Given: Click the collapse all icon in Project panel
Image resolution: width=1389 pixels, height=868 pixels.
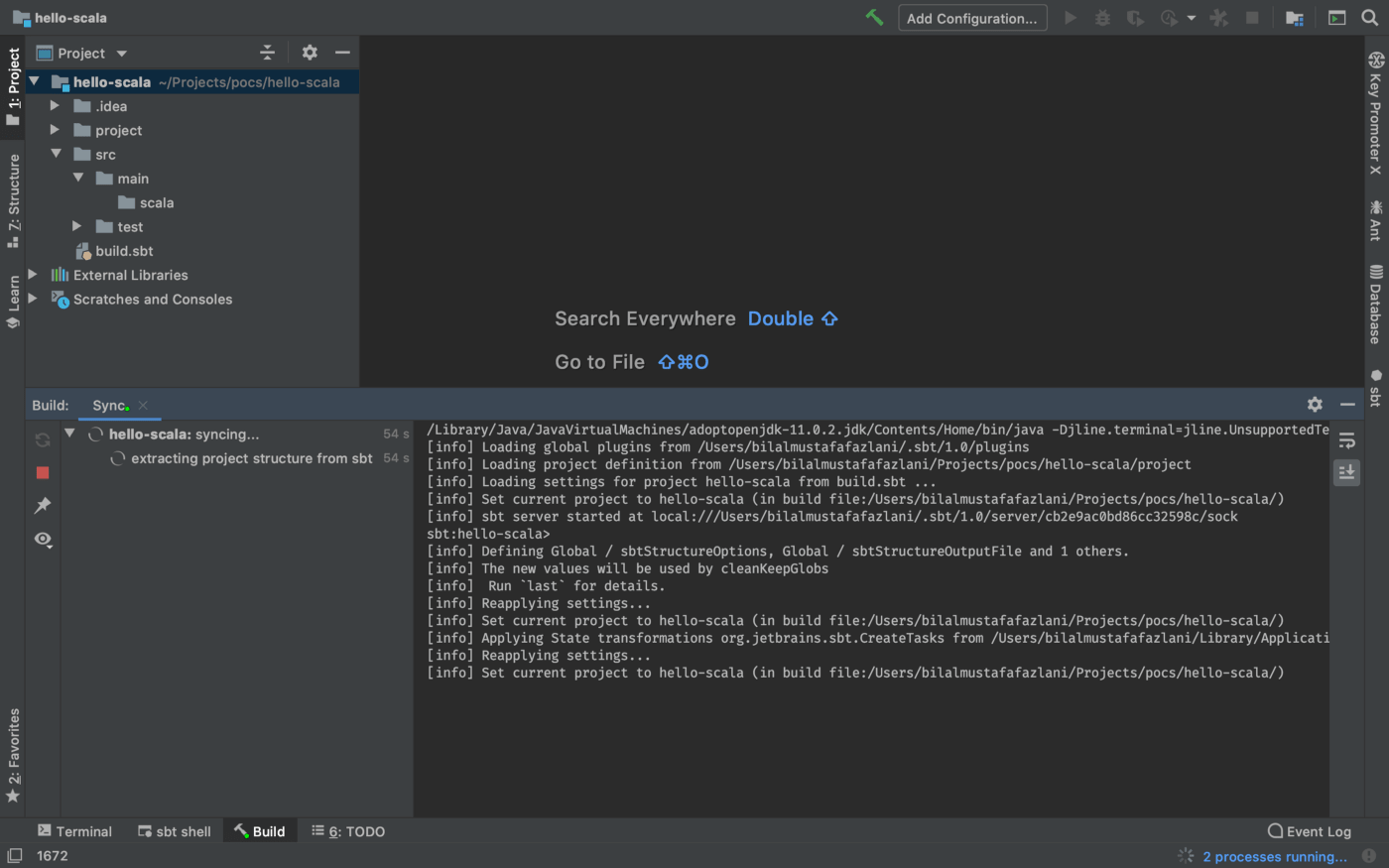Looking at the screenshot, I should 267,53.
